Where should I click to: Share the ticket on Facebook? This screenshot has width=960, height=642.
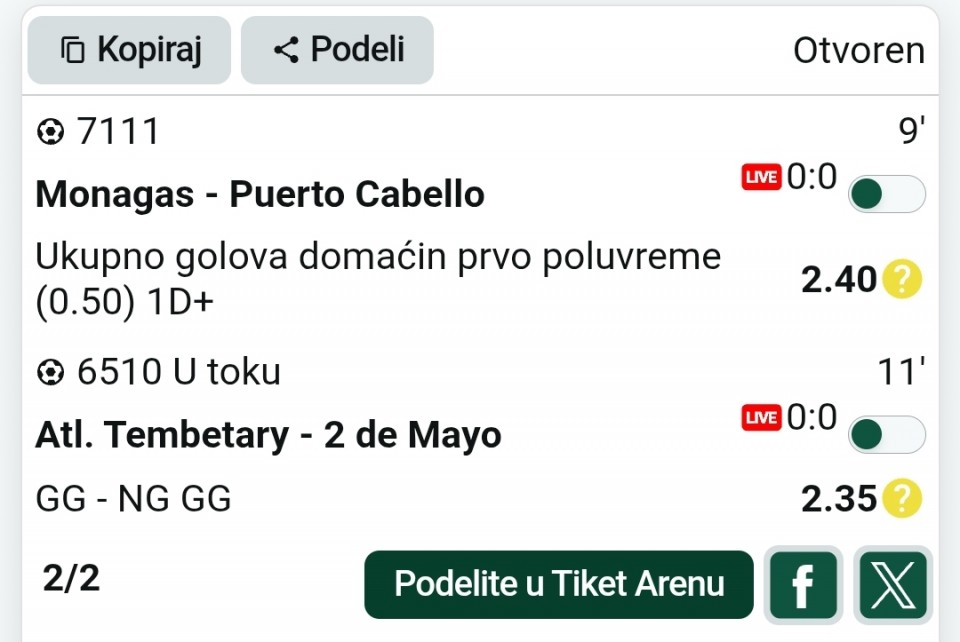802,585
